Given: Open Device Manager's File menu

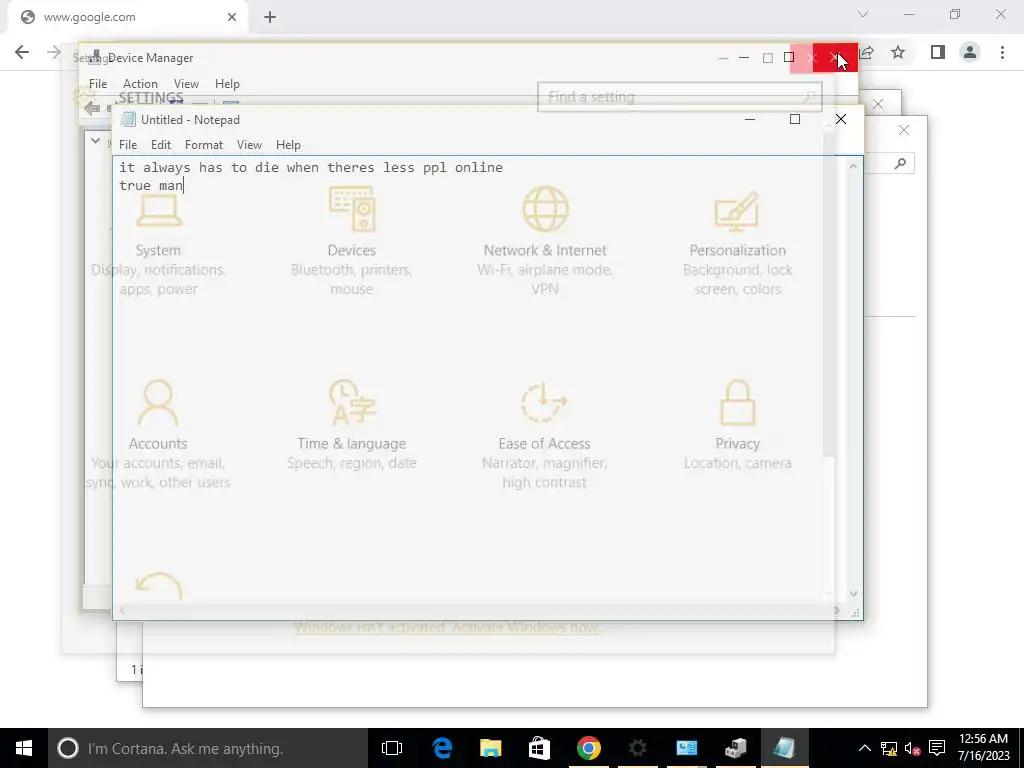Looking at the screenshot, I should point(98,84).
